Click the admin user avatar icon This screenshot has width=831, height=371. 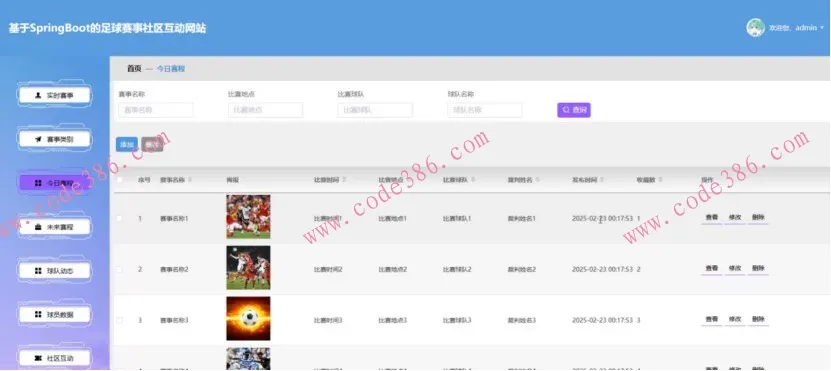pyautogui.click(x=755, y=28)
